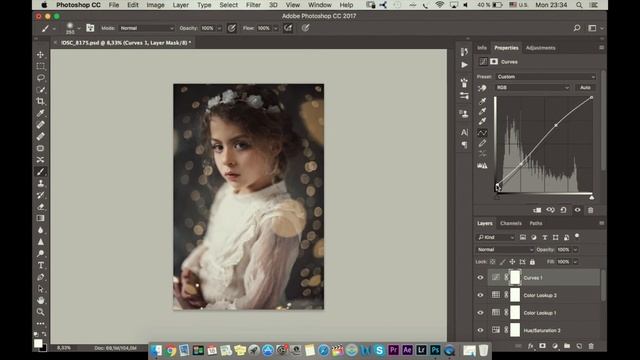The height and width of the screenshot is (360, 640).
Task: Click the midpoint control on the curve
Action: [x=556, y=125]
